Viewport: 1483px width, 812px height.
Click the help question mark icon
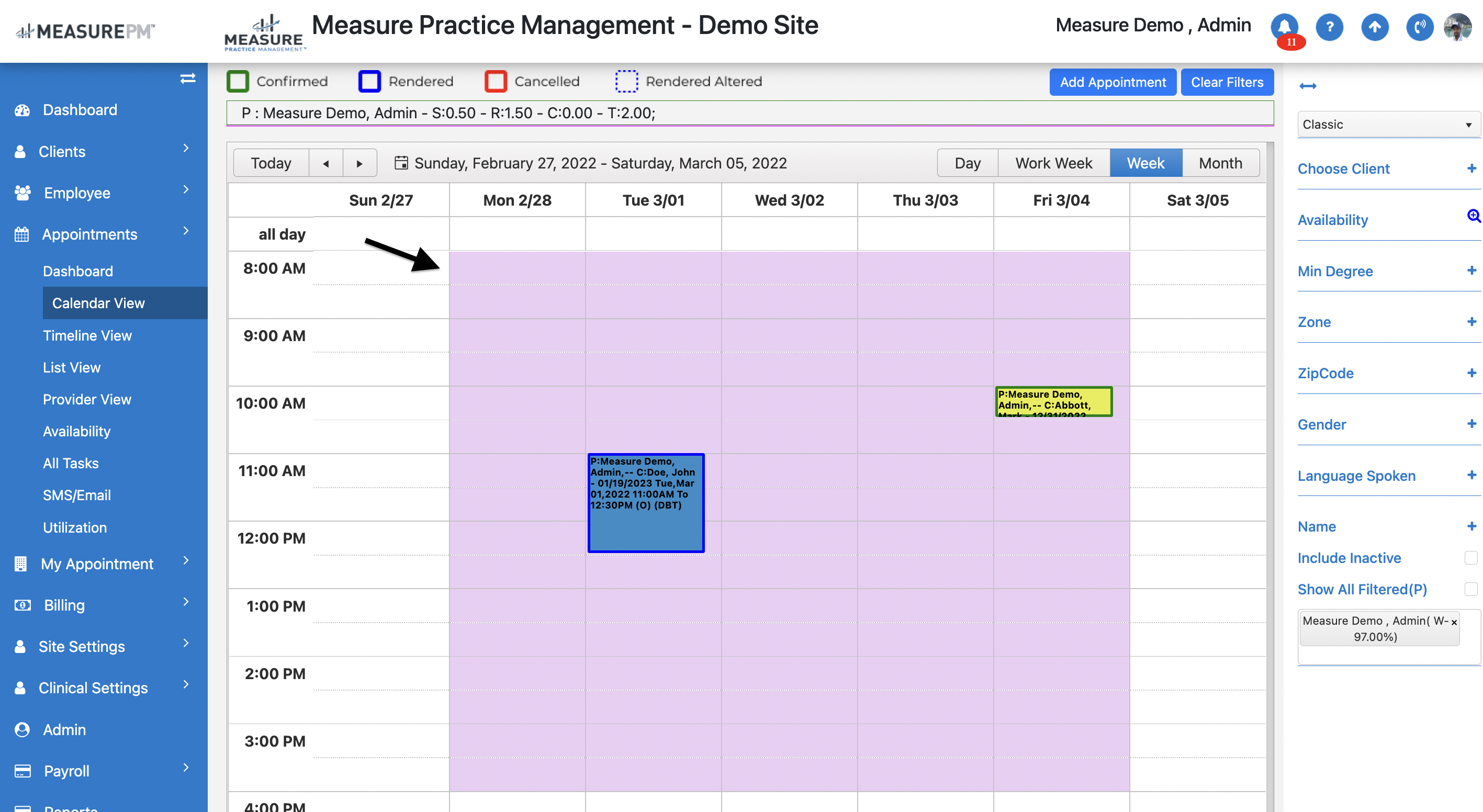click(1329, 27)
